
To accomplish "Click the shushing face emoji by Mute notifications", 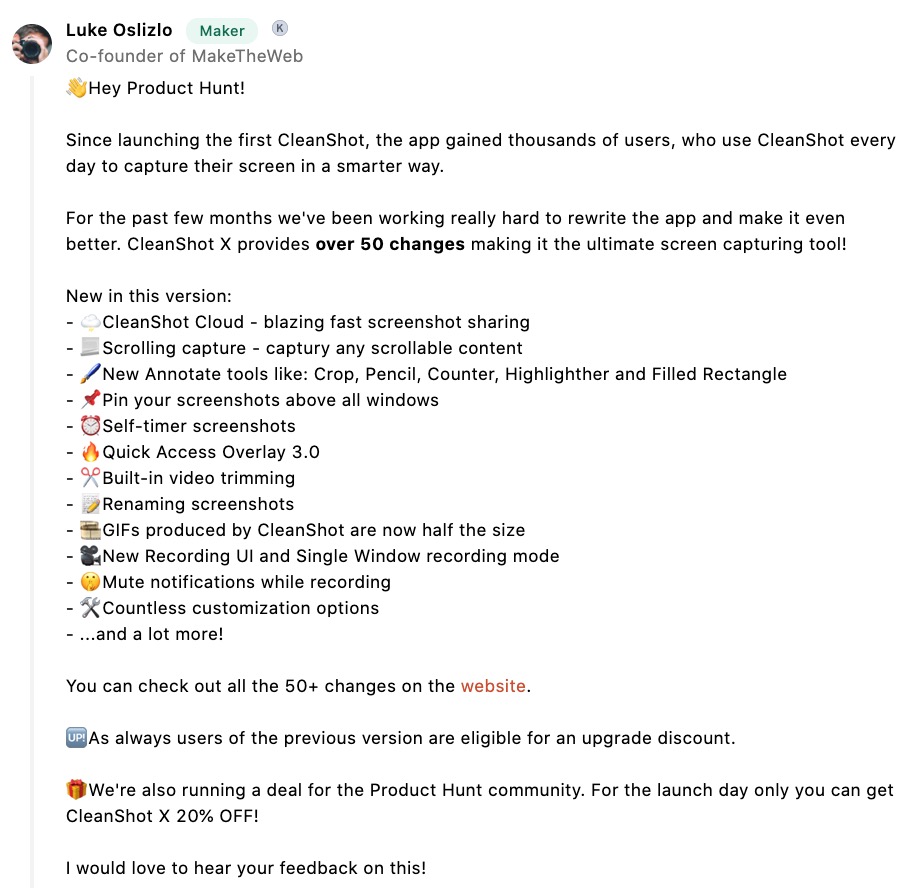I will tap(91, 582).
